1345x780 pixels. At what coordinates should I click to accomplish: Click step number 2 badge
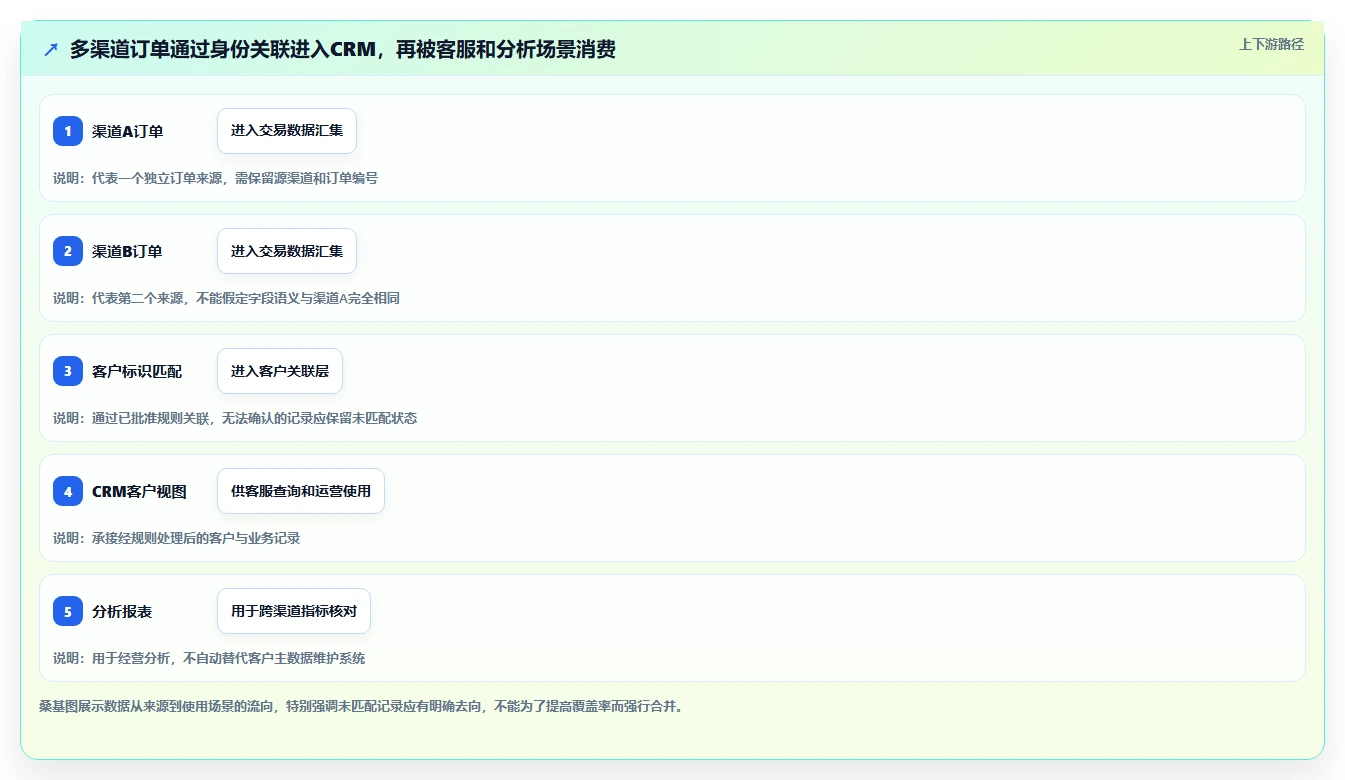pos(68,251)
